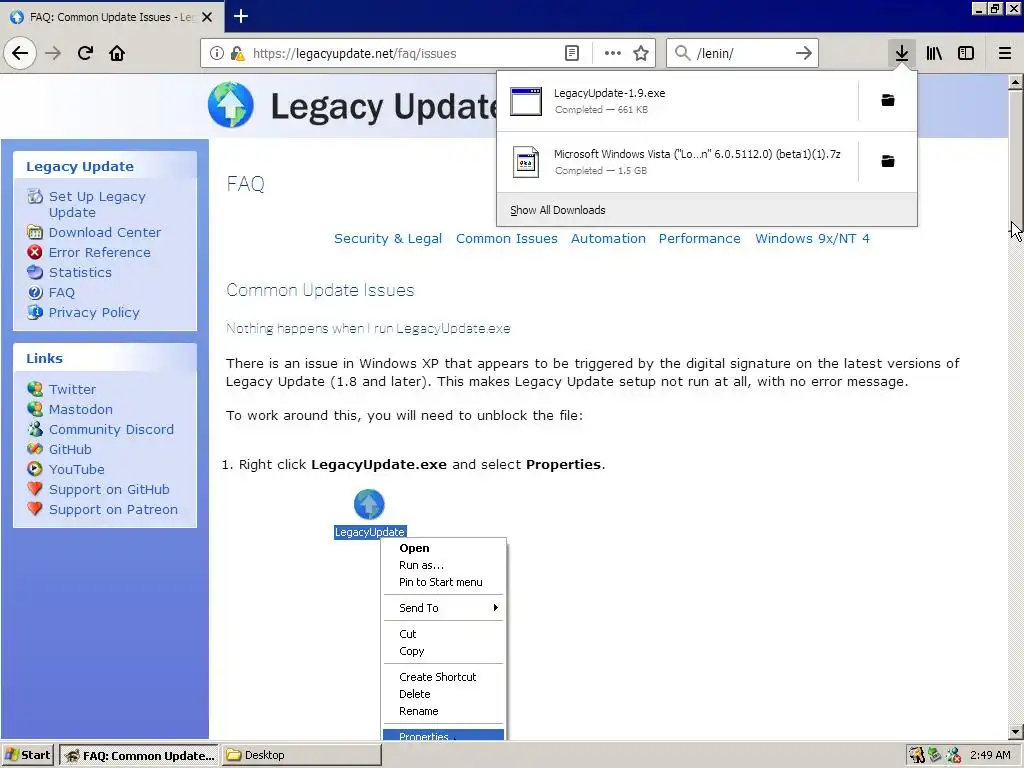Switch to Desktop folder taskbar button

[x=302, y=755]
